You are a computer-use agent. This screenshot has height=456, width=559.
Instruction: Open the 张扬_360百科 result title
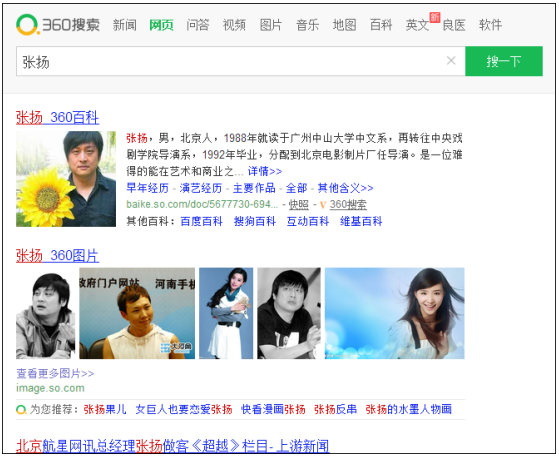(x=57, y=117)
